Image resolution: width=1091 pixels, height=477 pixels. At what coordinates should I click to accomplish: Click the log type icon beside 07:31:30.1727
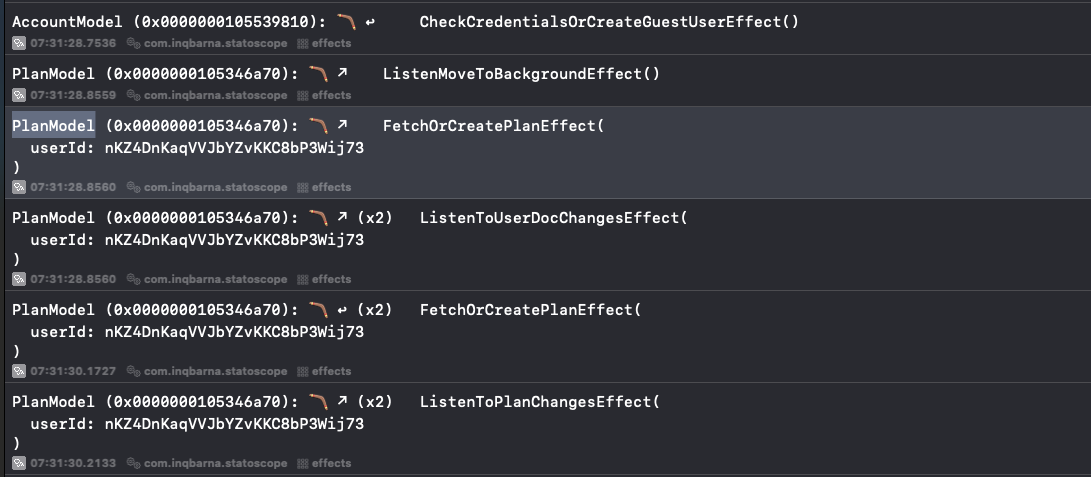pos(19,371)
